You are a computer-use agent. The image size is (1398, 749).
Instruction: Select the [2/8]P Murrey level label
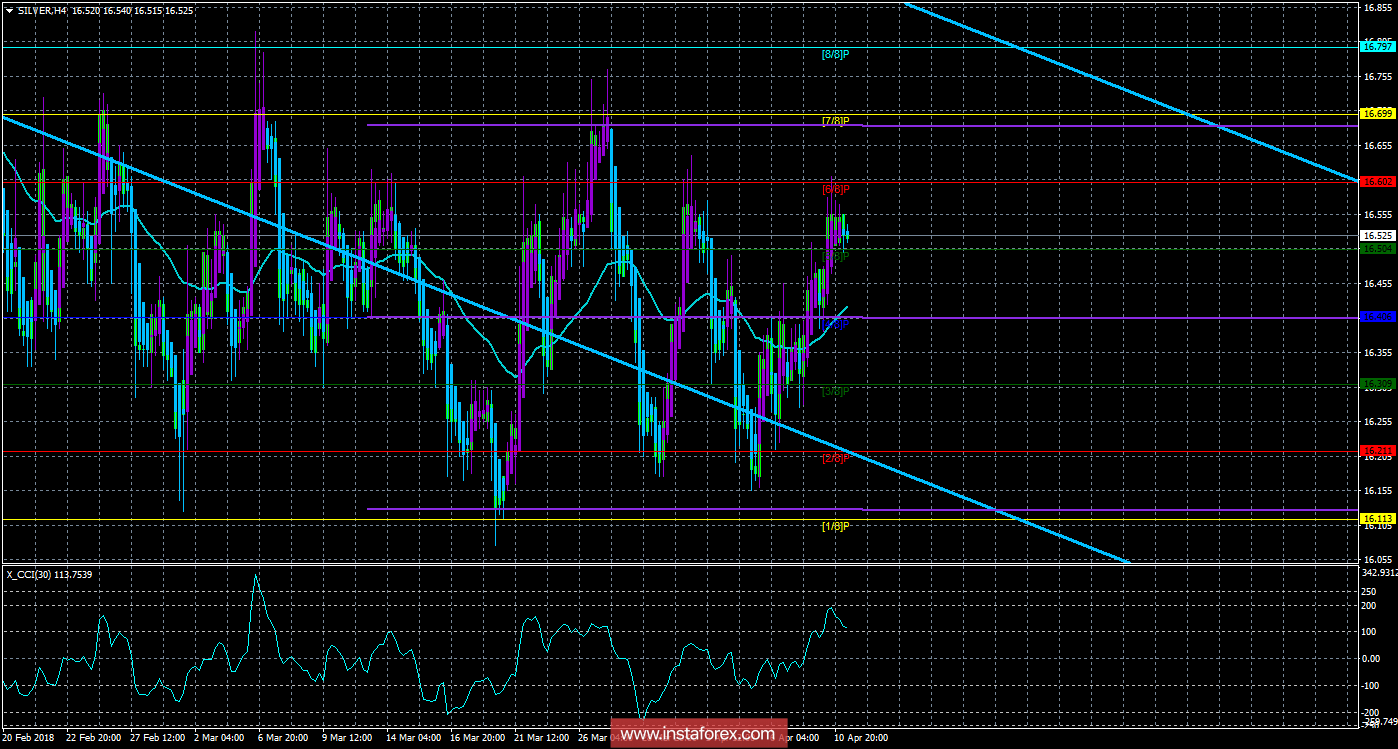835,458
